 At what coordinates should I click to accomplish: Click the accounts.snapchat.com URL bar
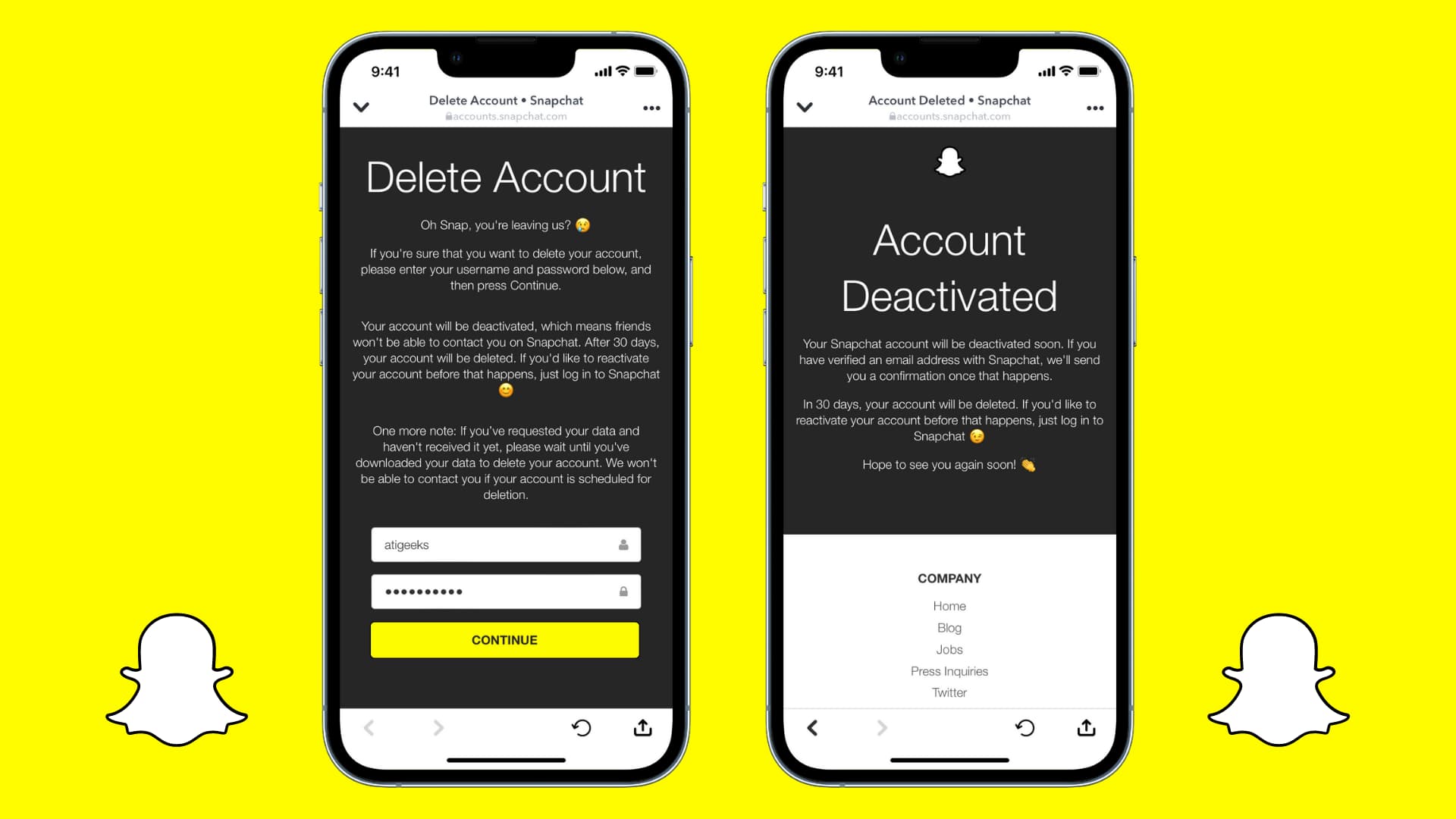click(x=506, y=117)
